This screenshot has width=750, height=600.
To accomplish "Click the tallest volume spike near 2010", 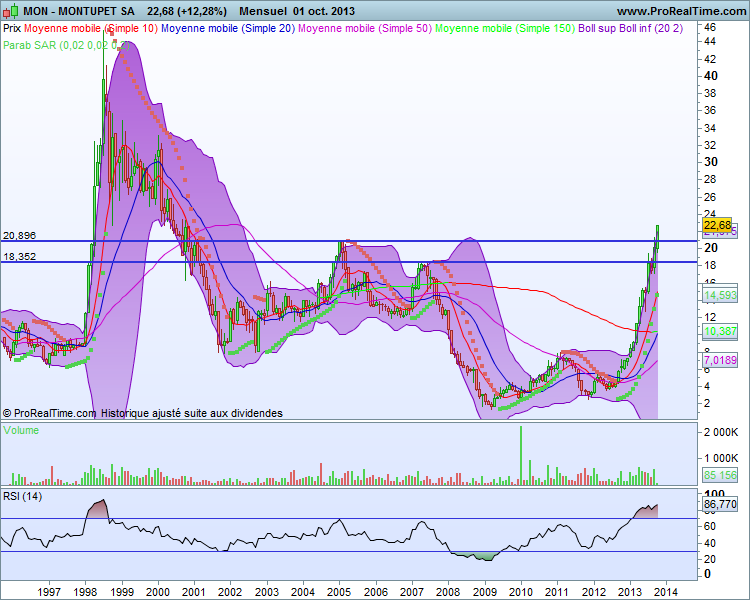I will (521, 455).
